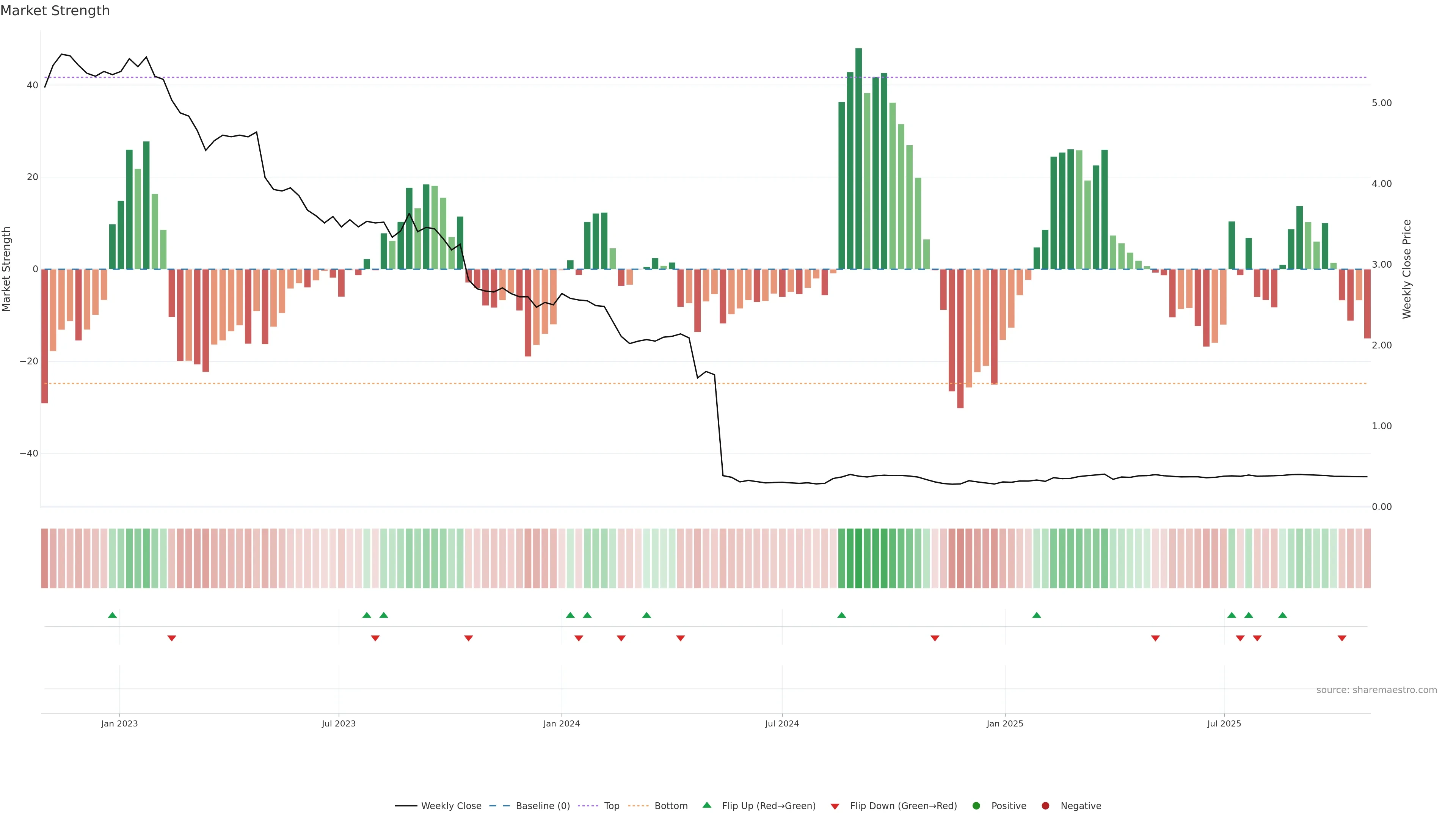Click the orange dotted Bottom line sample in legend

(x=638, y=806)
